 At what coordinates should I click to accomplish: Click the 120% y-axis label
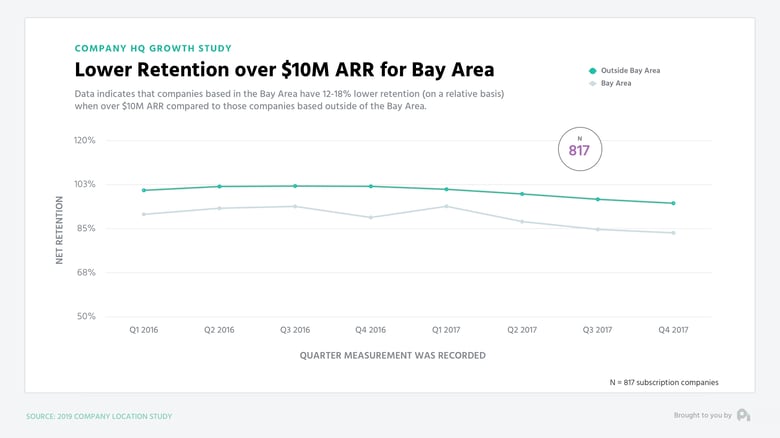pos(85,140)
